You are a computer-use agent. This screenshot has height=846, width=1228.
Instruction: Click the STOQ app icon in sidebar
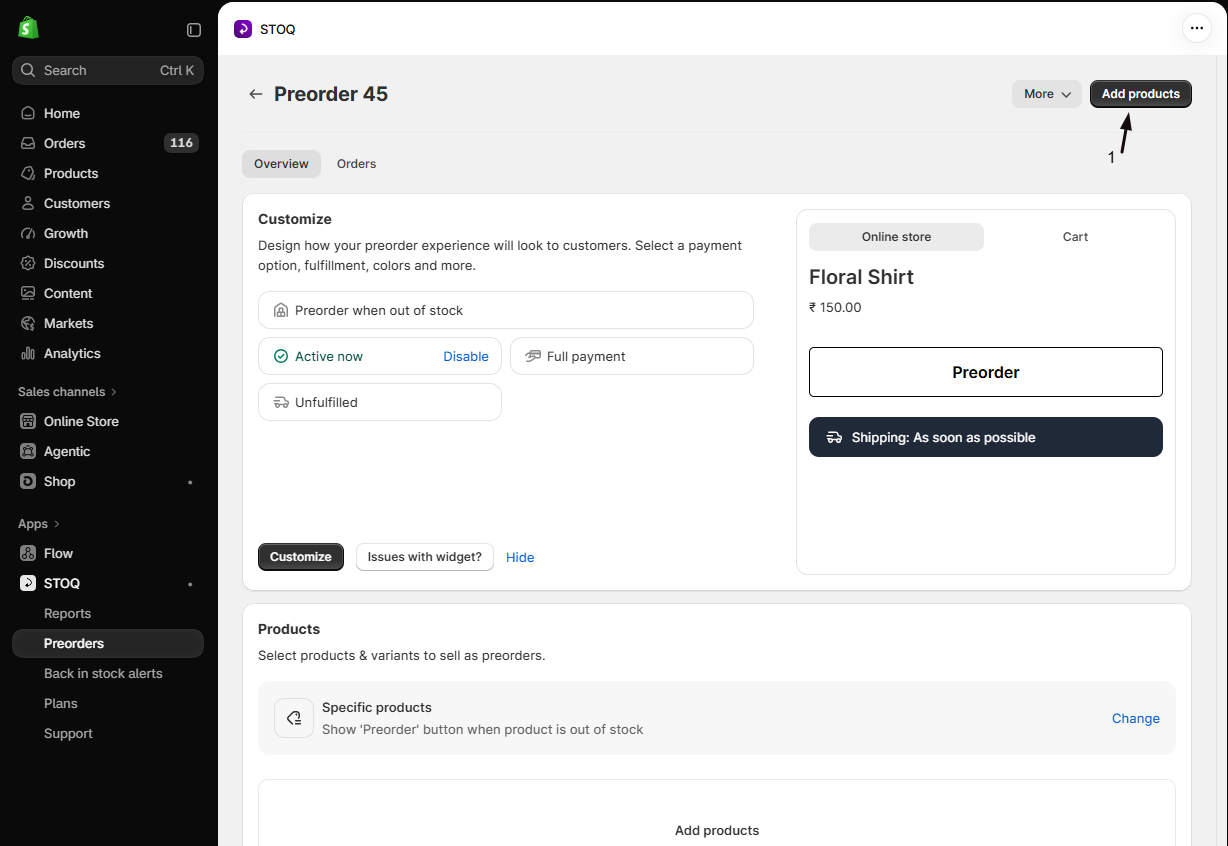[x=28, y=583]
